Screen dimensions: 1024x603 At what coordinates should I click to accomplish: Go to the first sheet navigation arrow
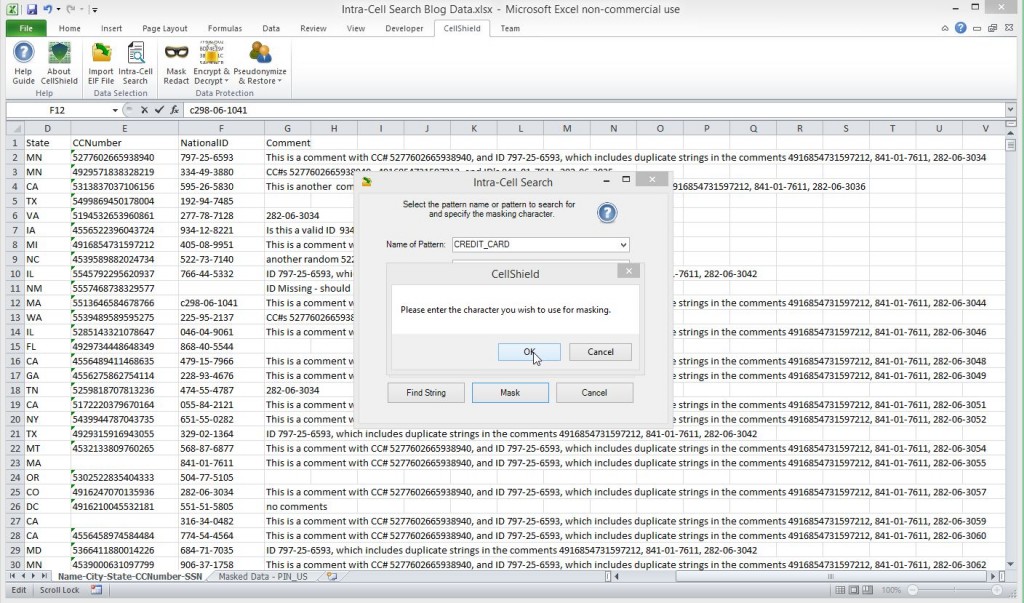[x=13, y=576]
